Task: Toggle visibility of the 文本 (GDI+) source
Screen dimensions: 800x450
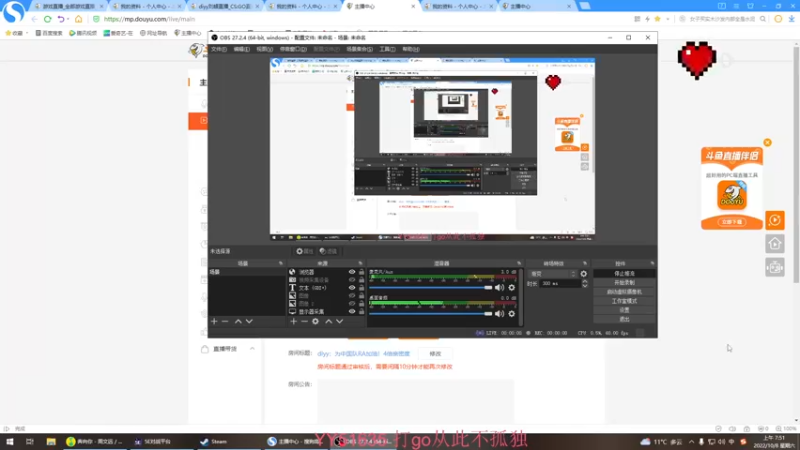Action: click(352, 288)
